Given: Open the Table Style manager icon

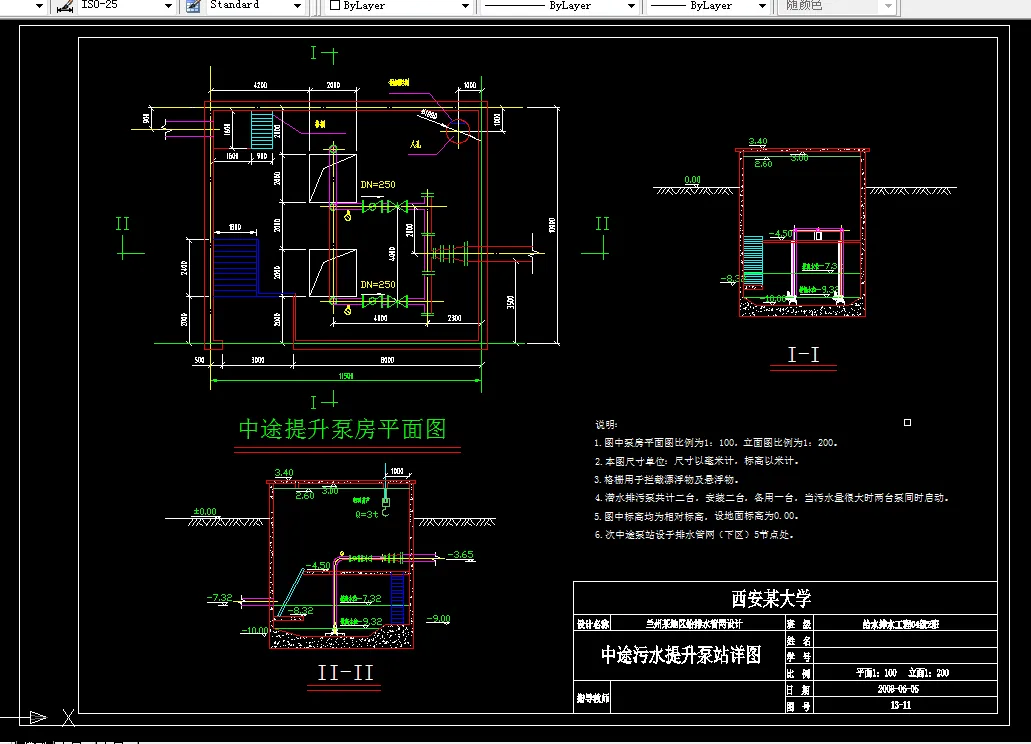Looking at the screenshot, I should pos(193,6).
